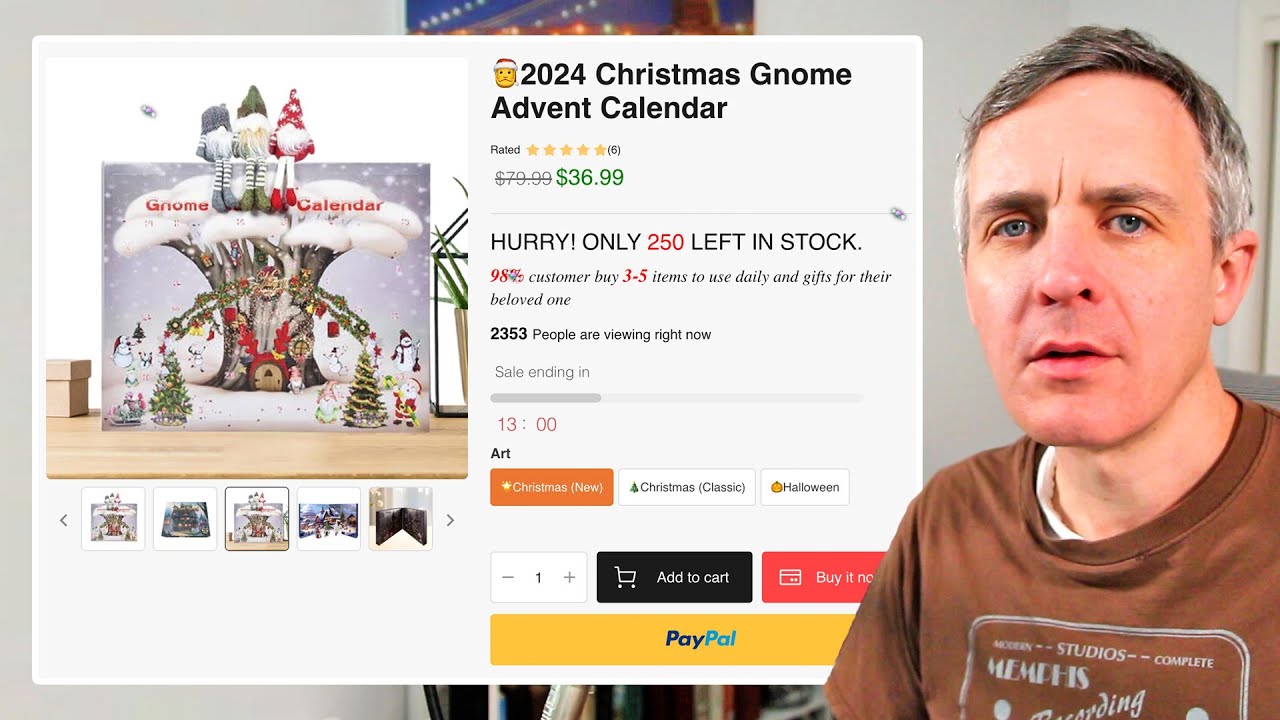Click the quantity input field
This screenshot has height=720, width=1280.
(538, 577)
